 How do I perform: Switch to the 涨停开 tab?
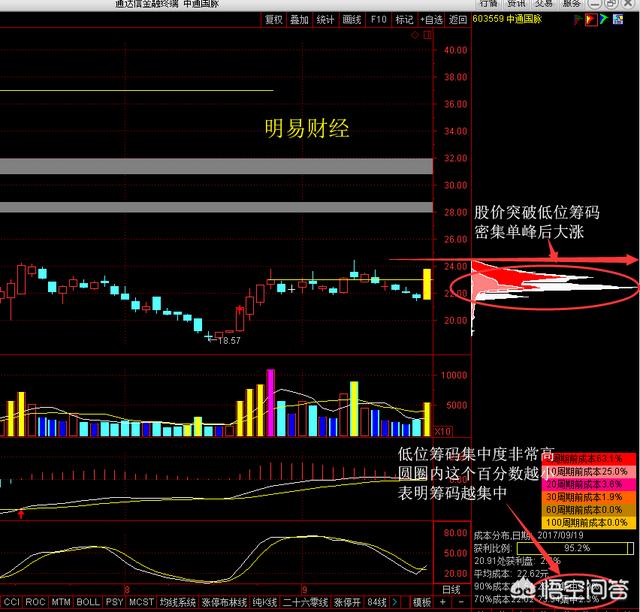coord(347,602)
